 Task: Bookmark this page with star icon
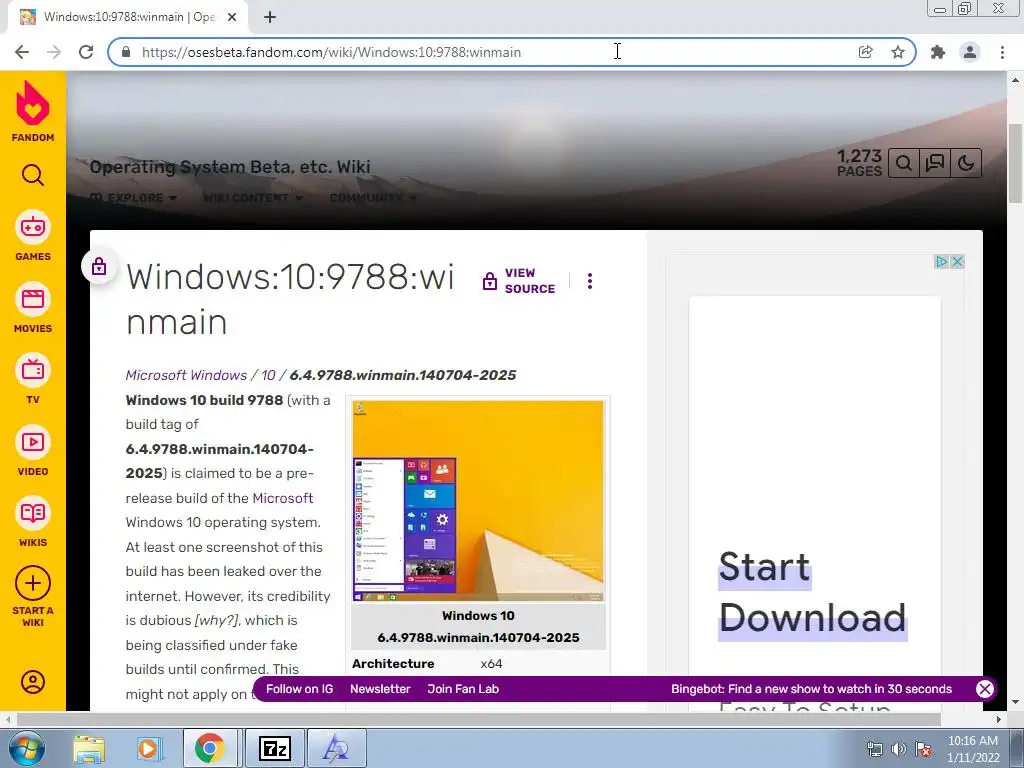pyautogui.click(x=898, y=52)
